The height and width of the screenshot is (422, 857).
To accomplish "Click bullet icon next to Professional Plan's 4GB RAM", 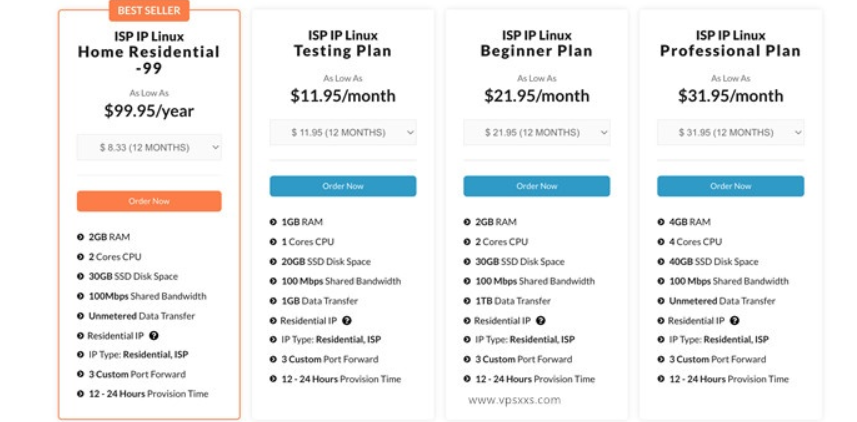I will coord(661,222).
